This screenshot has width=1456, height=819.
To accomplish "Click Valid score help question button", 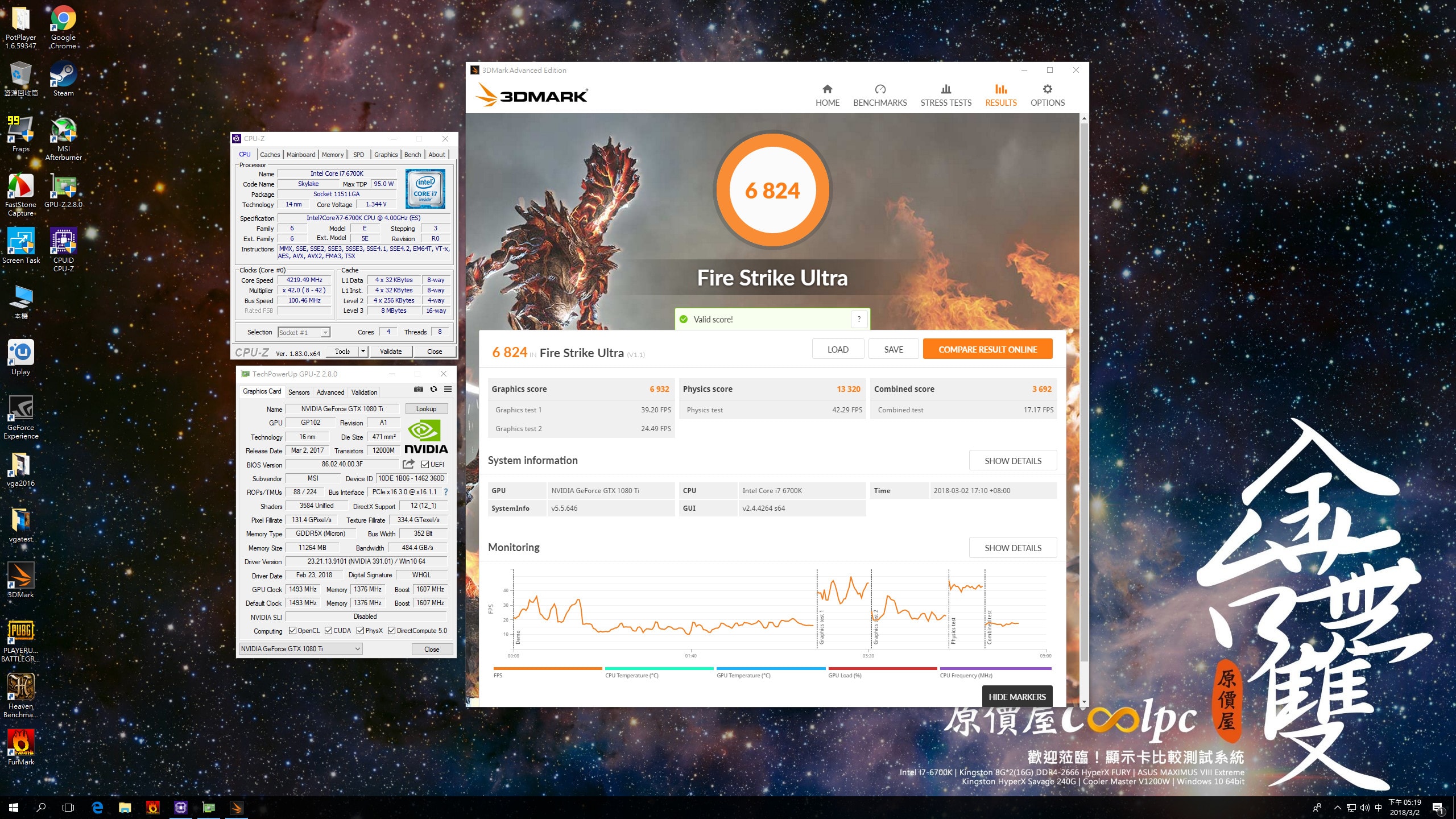I will point(859,319).
